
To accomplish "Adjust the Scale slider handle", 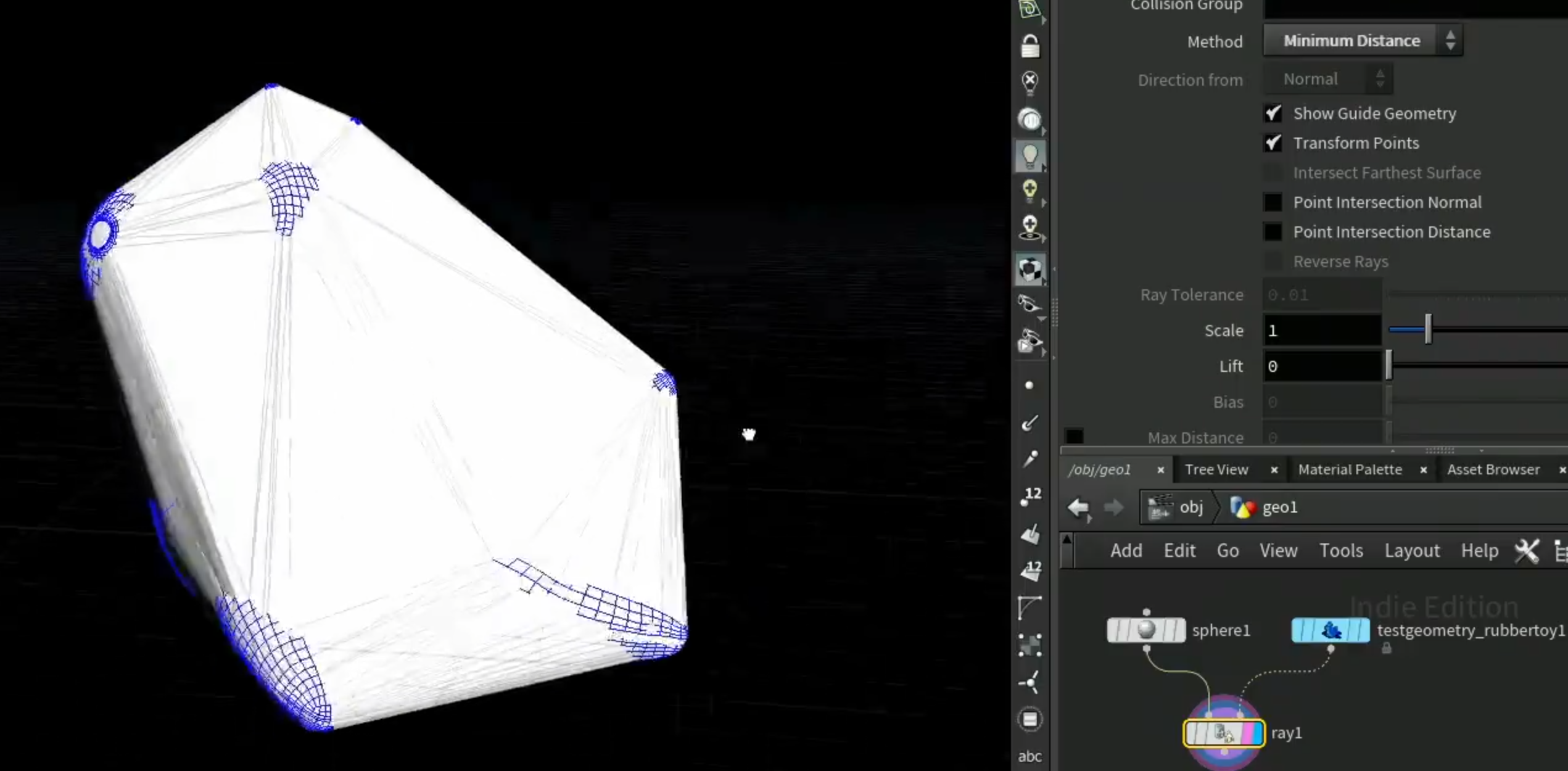I will tap(1428, 329).
